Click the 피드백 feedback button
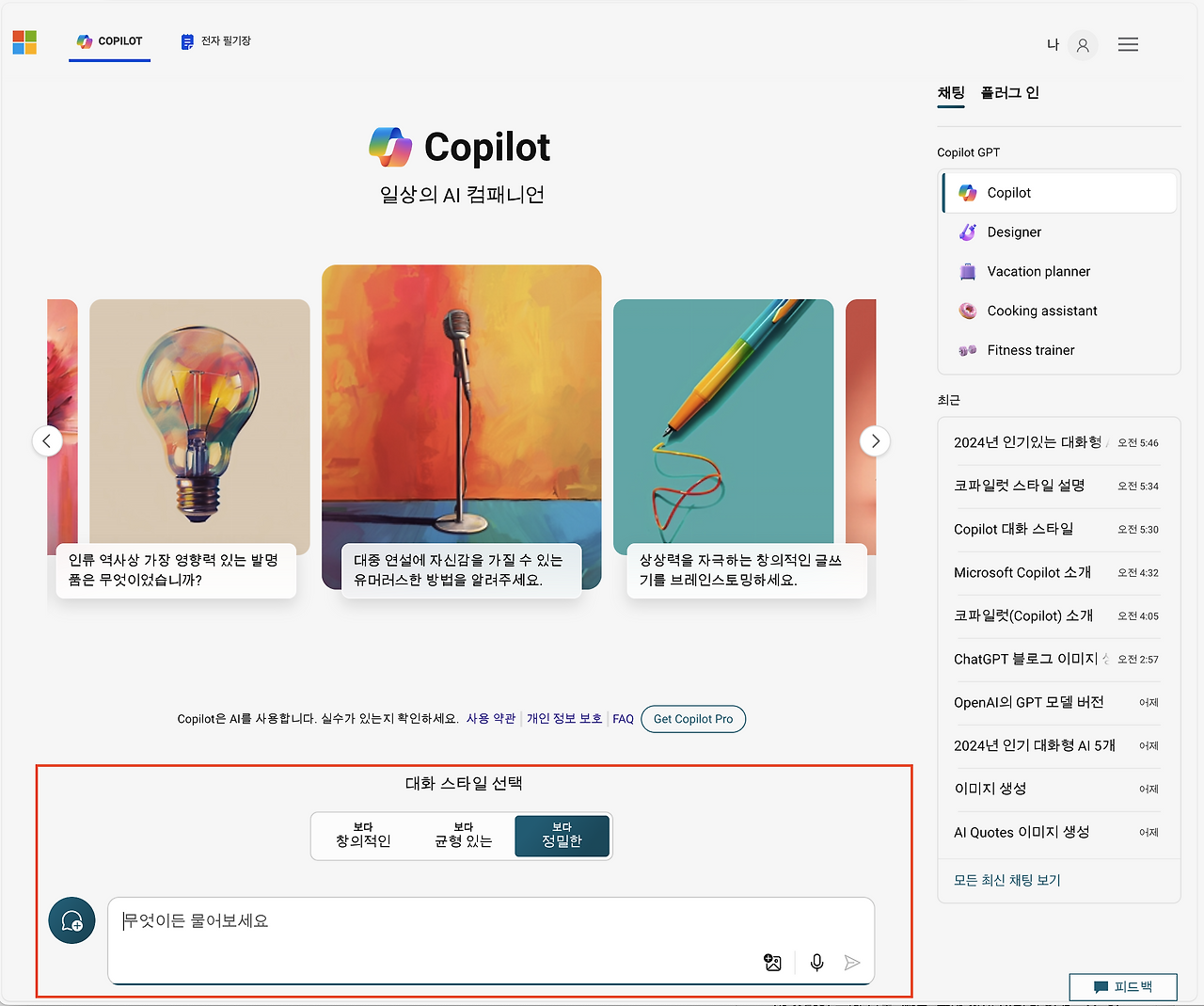 1123,986
